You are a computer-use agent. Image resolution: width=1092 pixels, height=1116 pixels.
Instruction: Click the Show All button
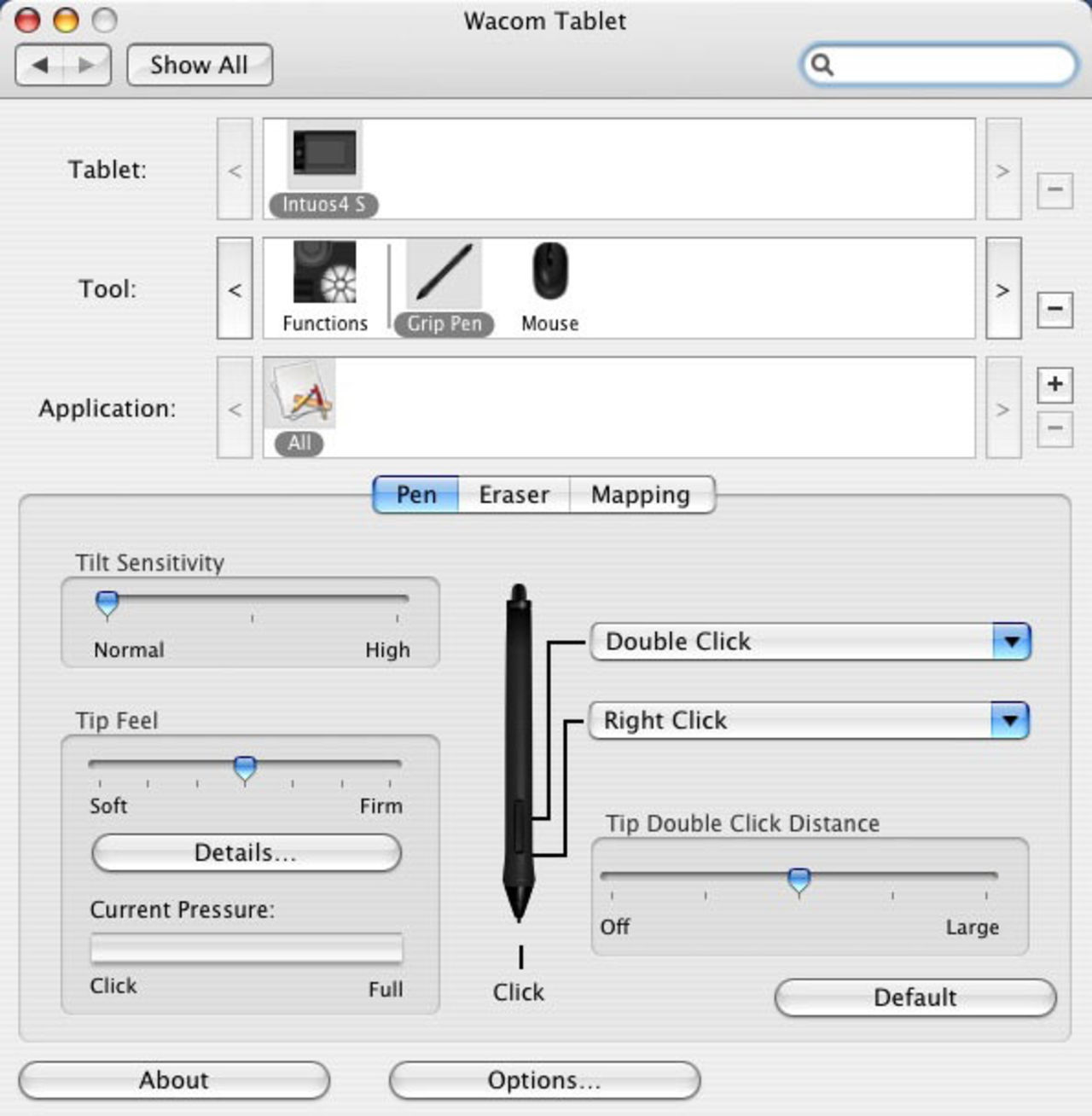point(200,65)
